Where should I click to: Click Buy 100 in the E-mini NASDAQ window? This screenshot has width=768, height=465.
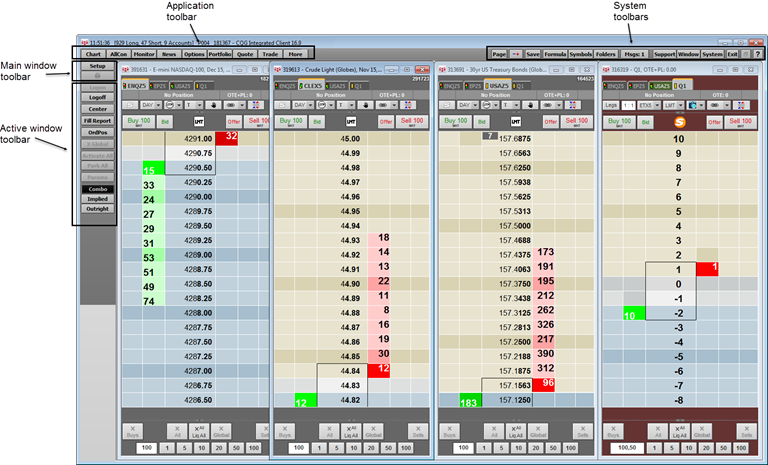138,121
